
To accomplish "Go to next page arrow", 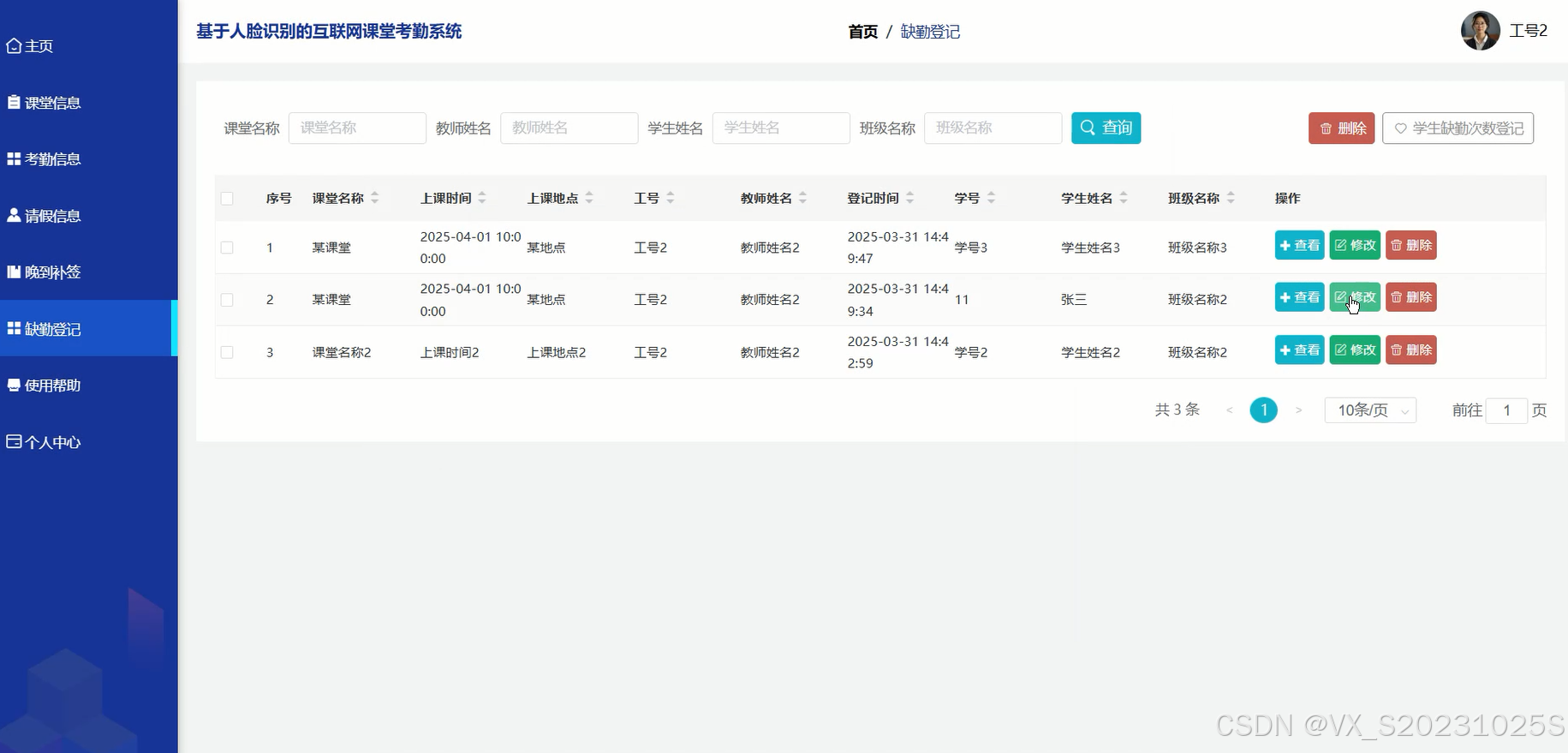I will (x=1298, y=410).
